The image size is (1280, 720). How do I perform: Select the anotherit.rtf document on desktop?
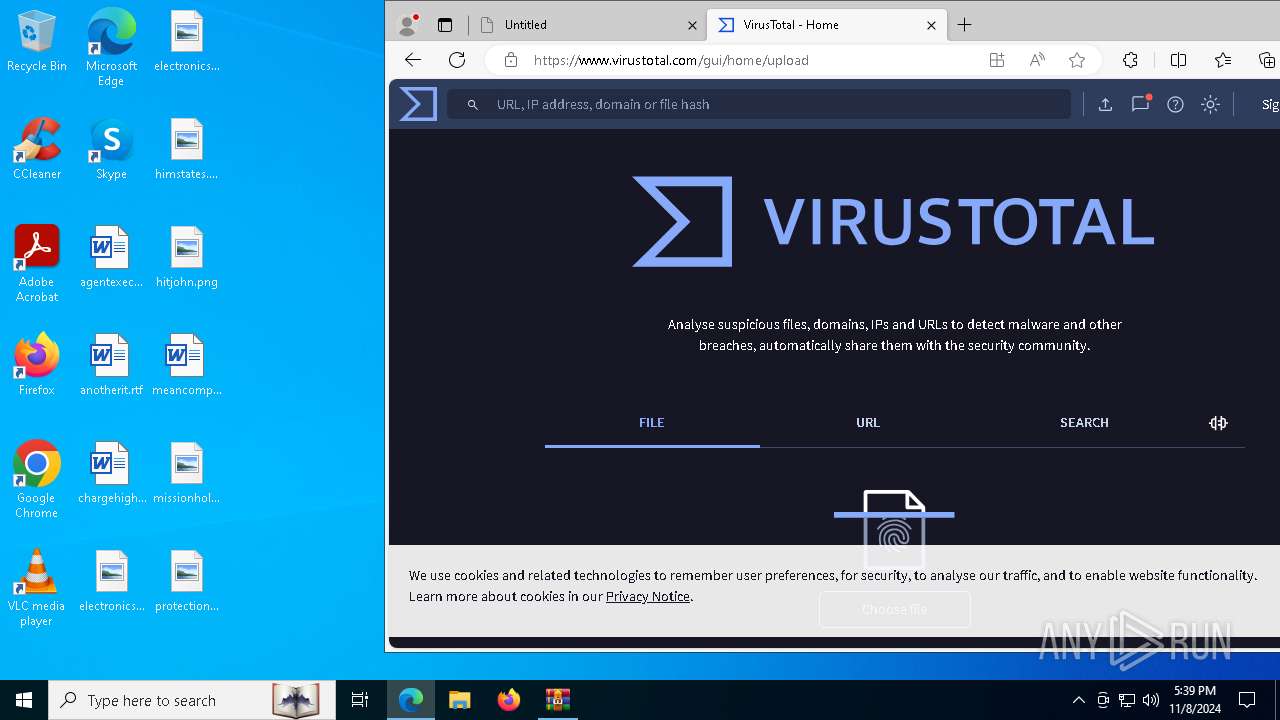[x=111, y=365]
